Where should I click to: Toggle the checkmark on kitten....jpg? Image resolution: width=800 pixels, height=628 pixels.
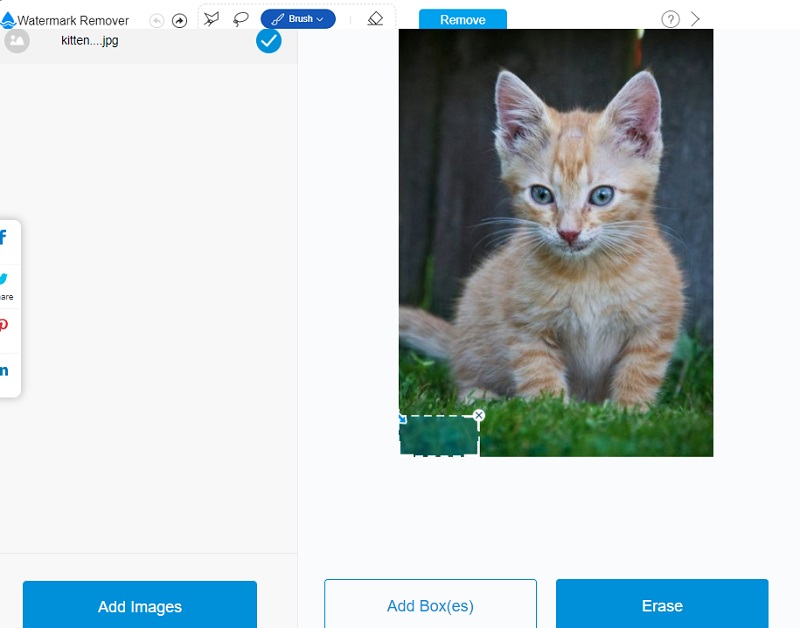point(268,41)
